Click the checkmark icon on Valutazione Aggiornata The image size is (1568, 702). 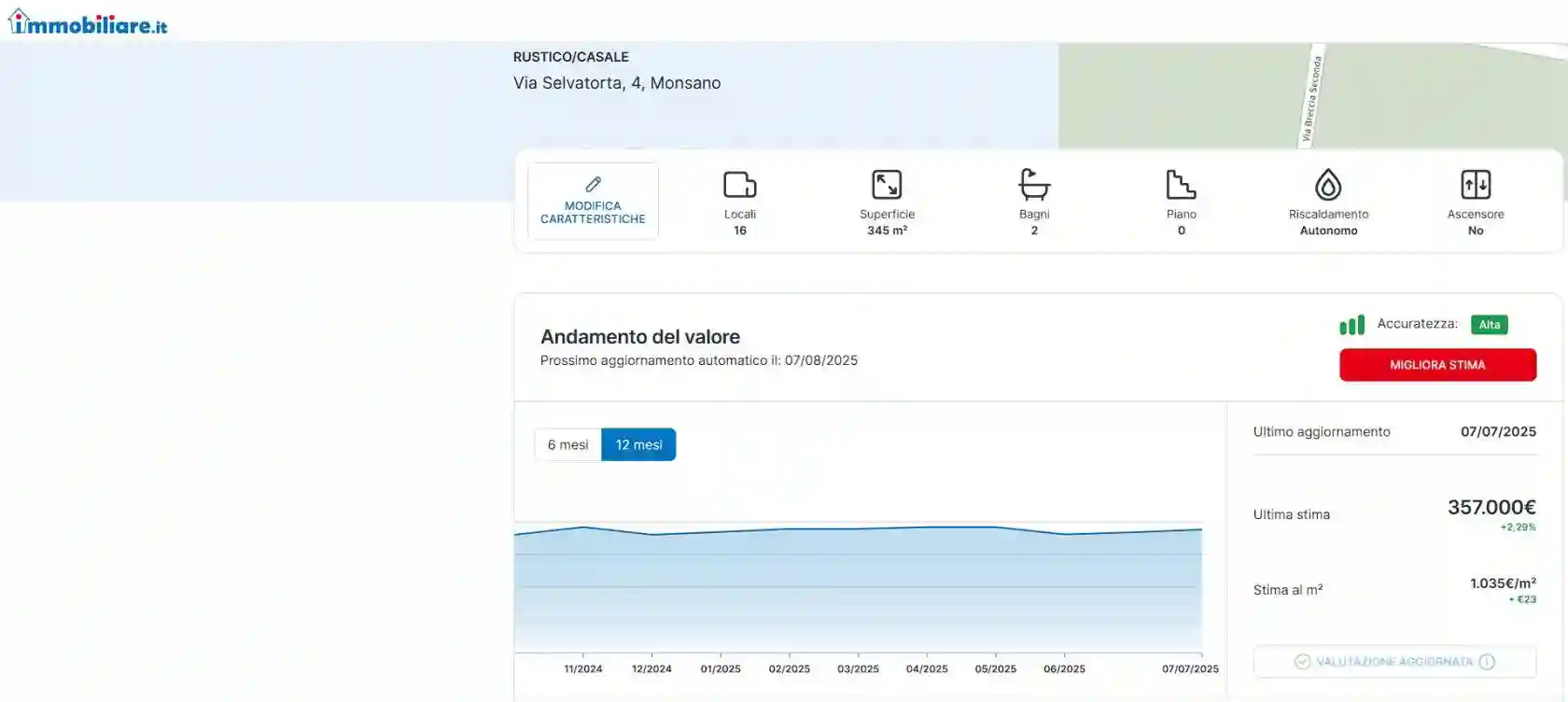tap(1302, 662)
